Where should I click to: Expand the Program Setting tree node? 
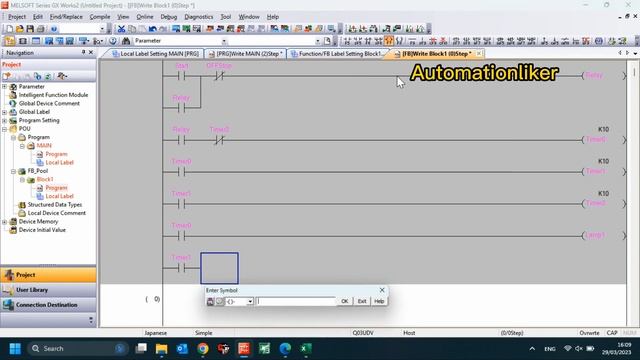(x=4, y=120)
